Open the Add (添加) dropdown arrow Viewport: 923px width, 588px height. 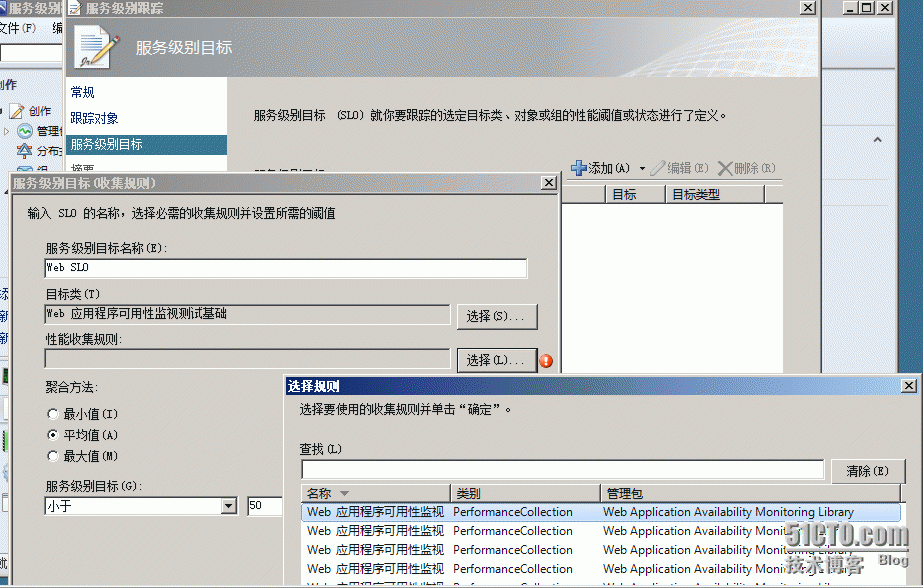642,169
